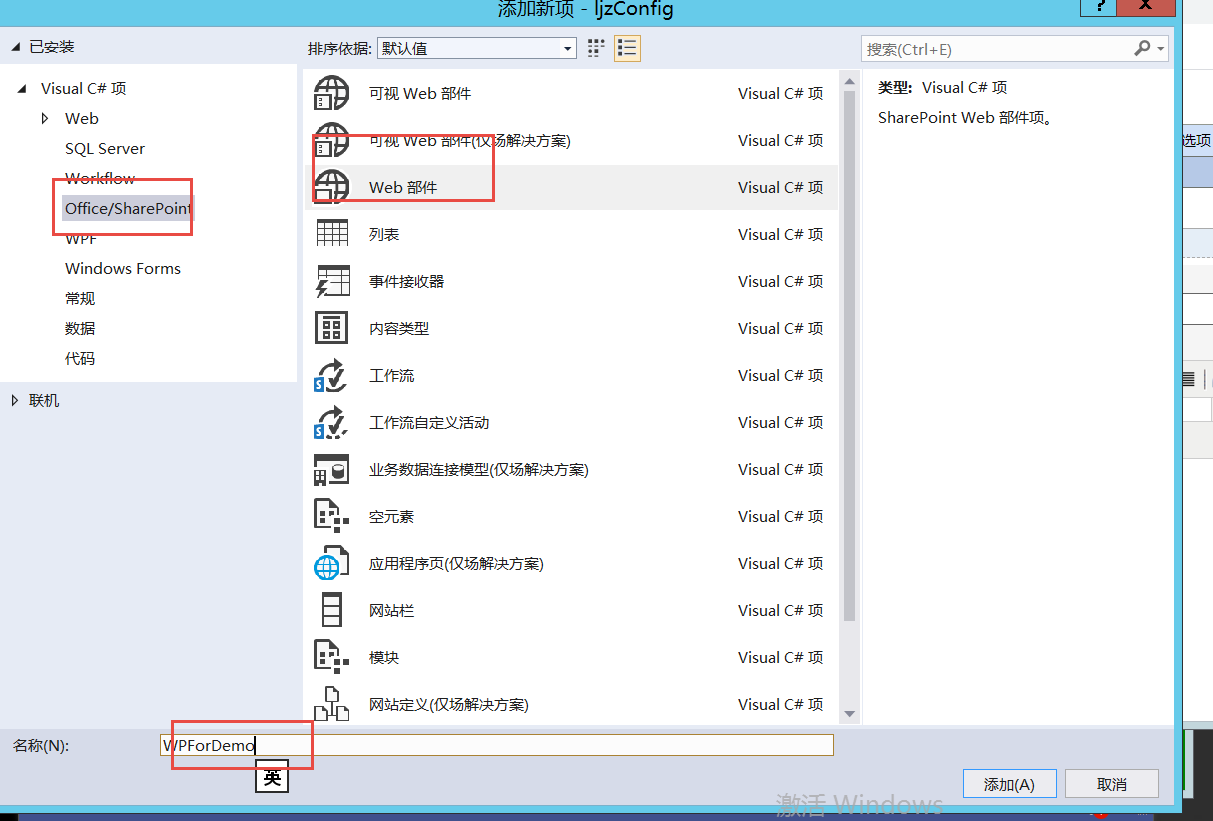Select the 内容类型 template name
The image size is (1213, 821).
(x=399, y=328)
